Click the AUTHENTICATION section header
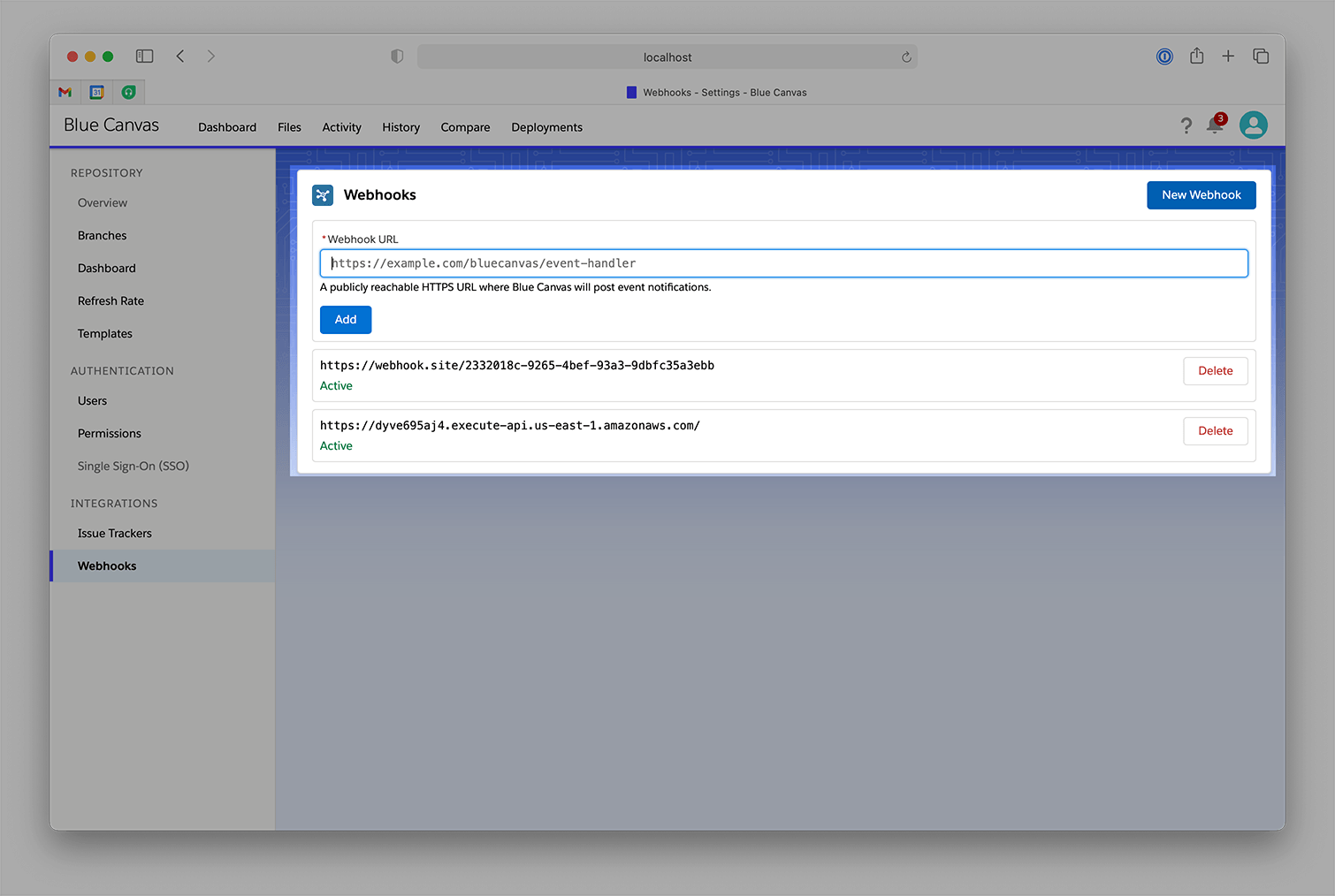Viewport: 1335px width, 896px height. 122,371
